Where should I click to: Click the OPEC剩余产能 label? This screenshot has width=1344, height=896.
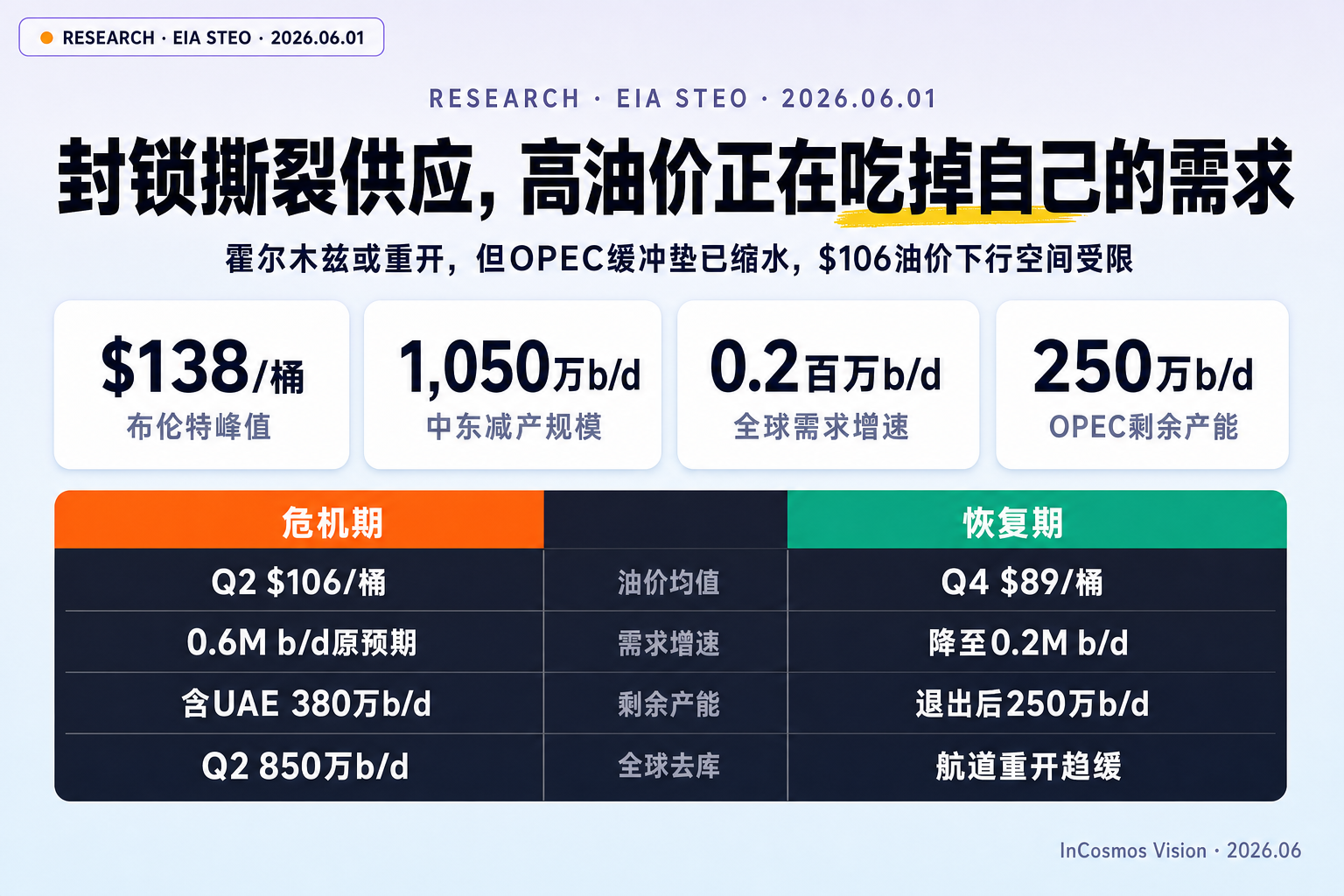[1144, 427]
